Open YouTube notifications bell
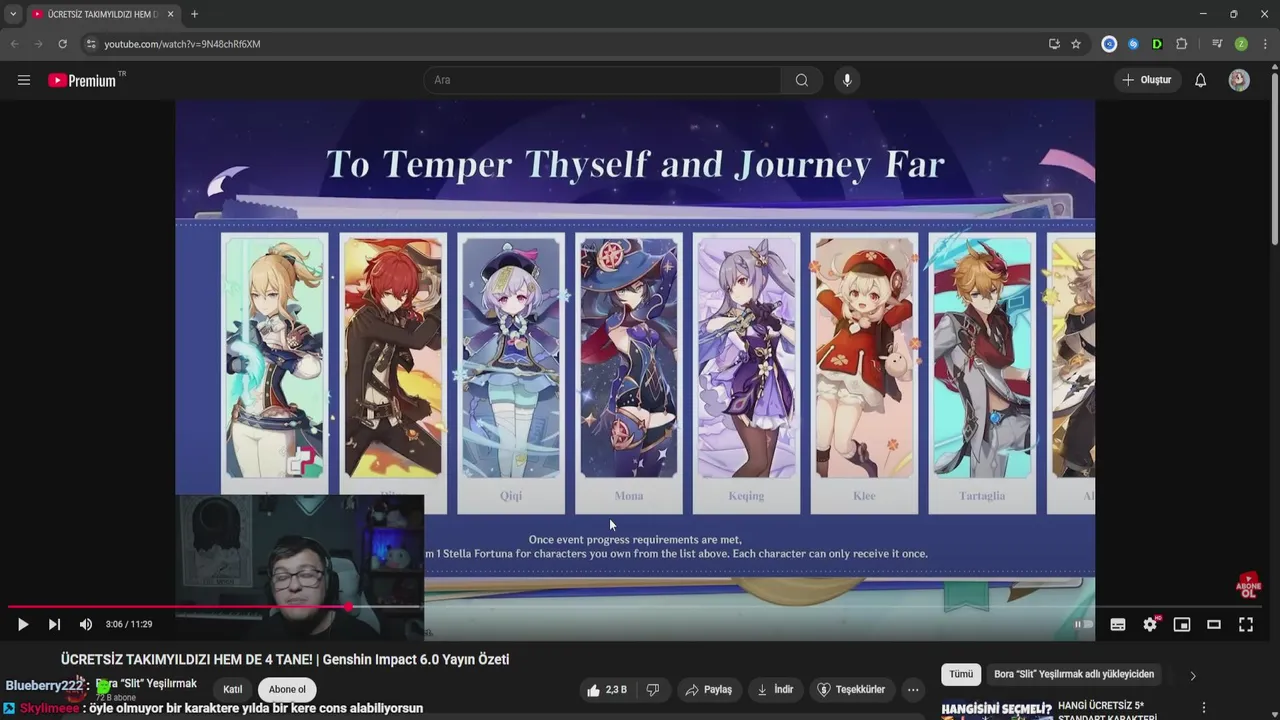Screen dimensions: 1280x720 coord(1200,80)
